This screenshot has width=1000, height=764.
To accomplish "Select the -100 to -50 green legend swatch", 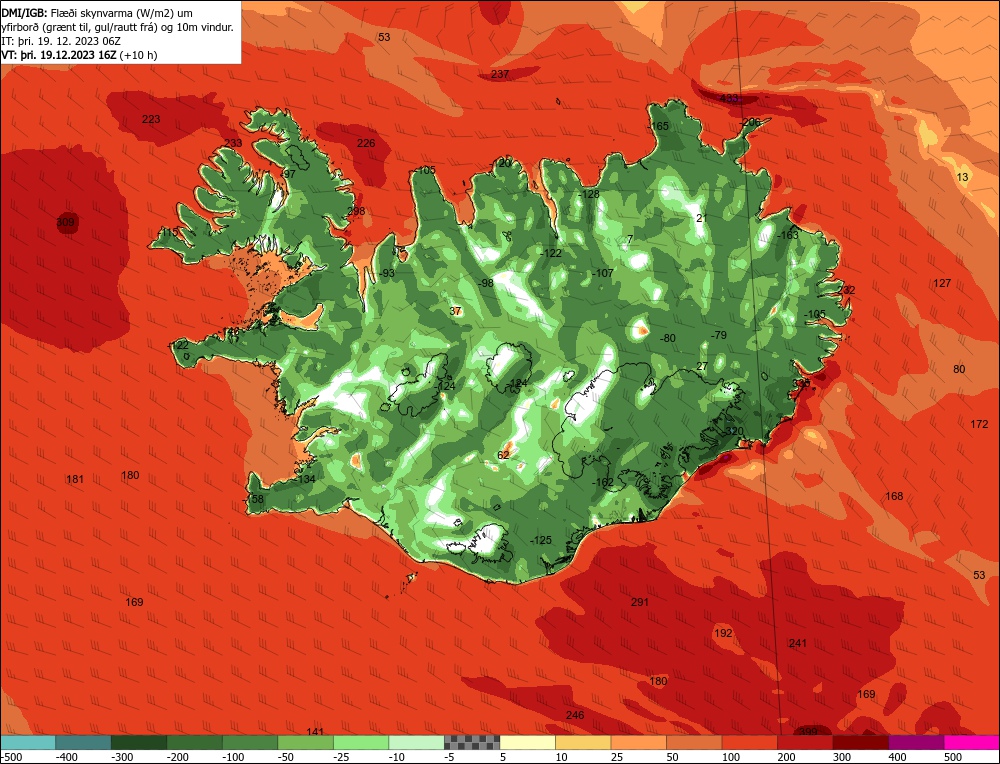I will [249, 742].
